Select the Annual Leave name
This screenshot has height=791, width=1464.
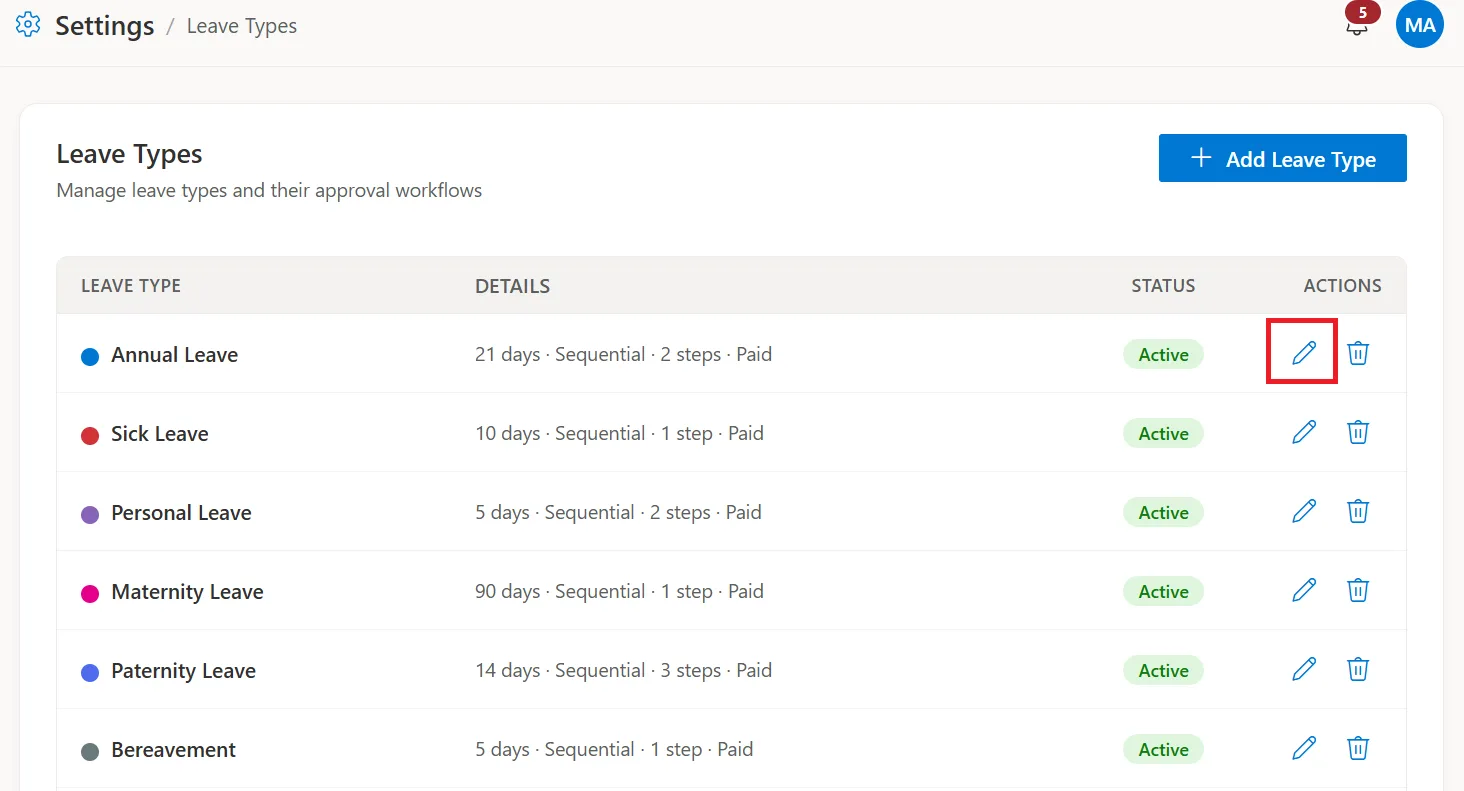pyautogui.click(x=175, y=355)
